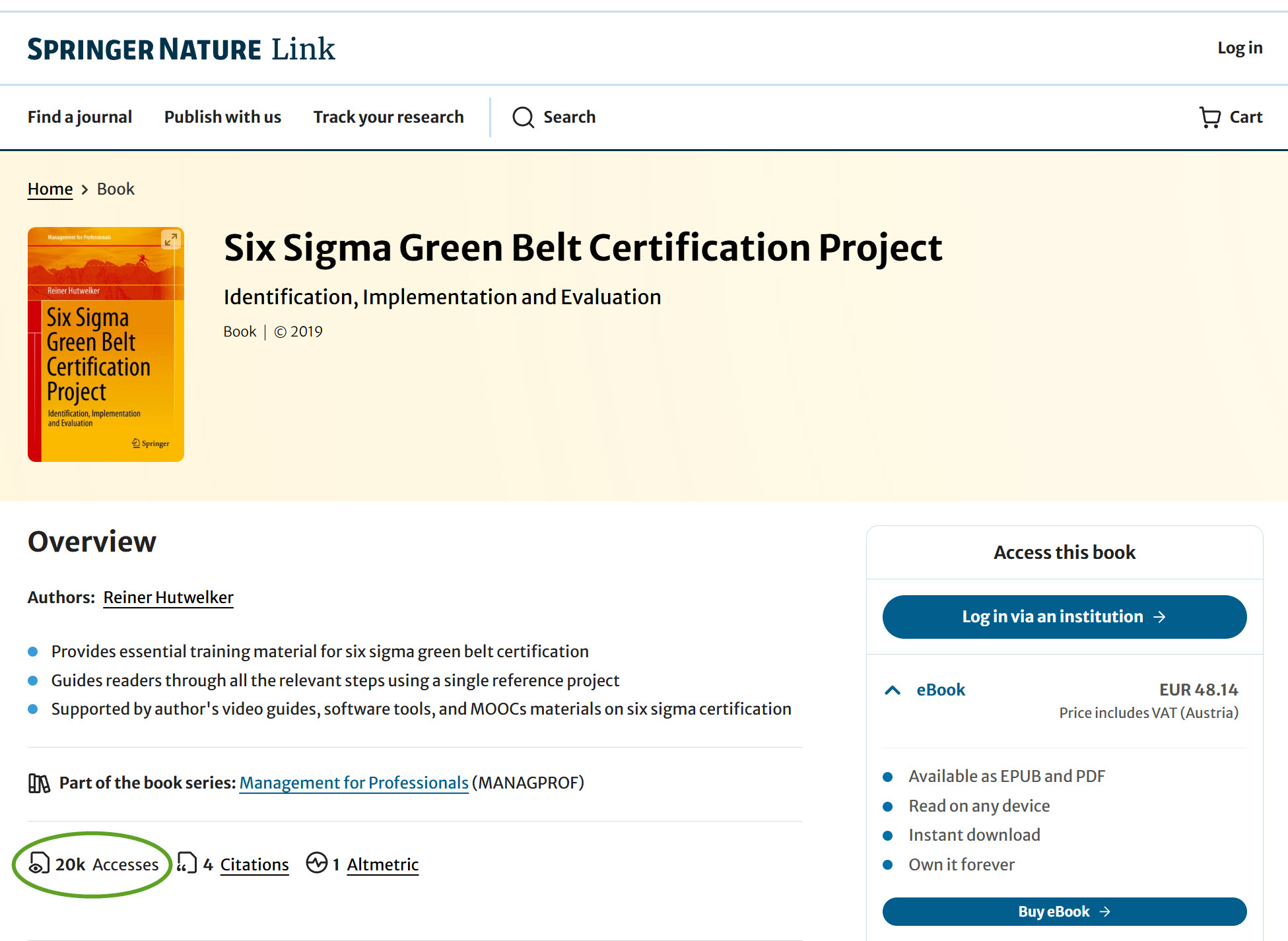Click the Altmetric pulse icon
1288x941 pixels.
tap(317, 863)
